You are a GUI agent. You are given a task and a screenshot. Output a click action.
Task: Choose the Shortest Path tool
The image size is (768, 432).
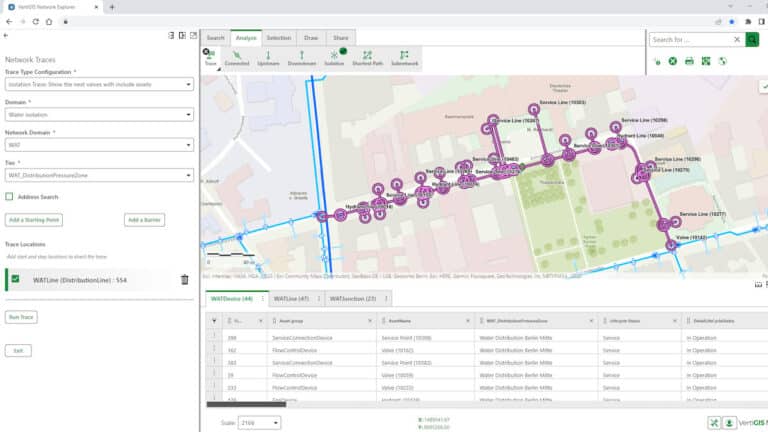click(x=368, y=57)
